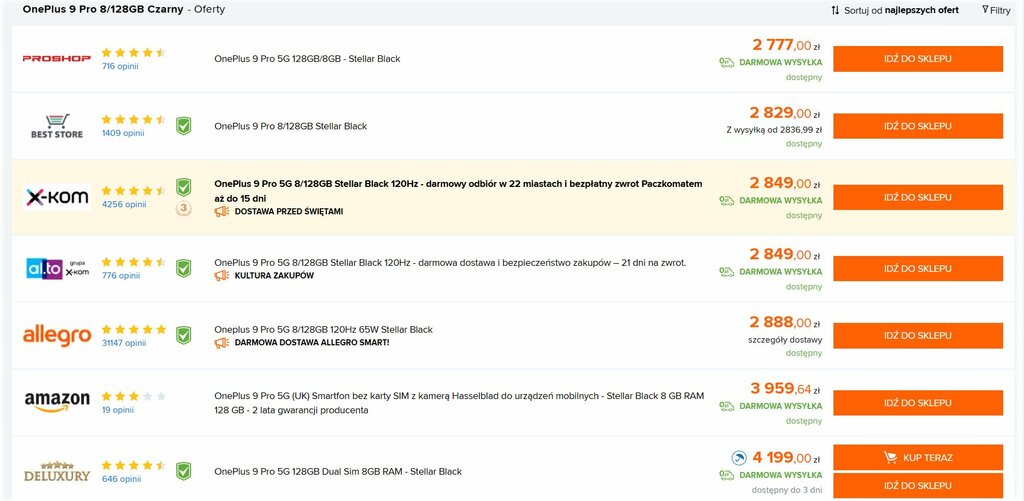Open Amazon offer title mentioning Hasselblad
1024x501 pixels.
tap(459, 403)
